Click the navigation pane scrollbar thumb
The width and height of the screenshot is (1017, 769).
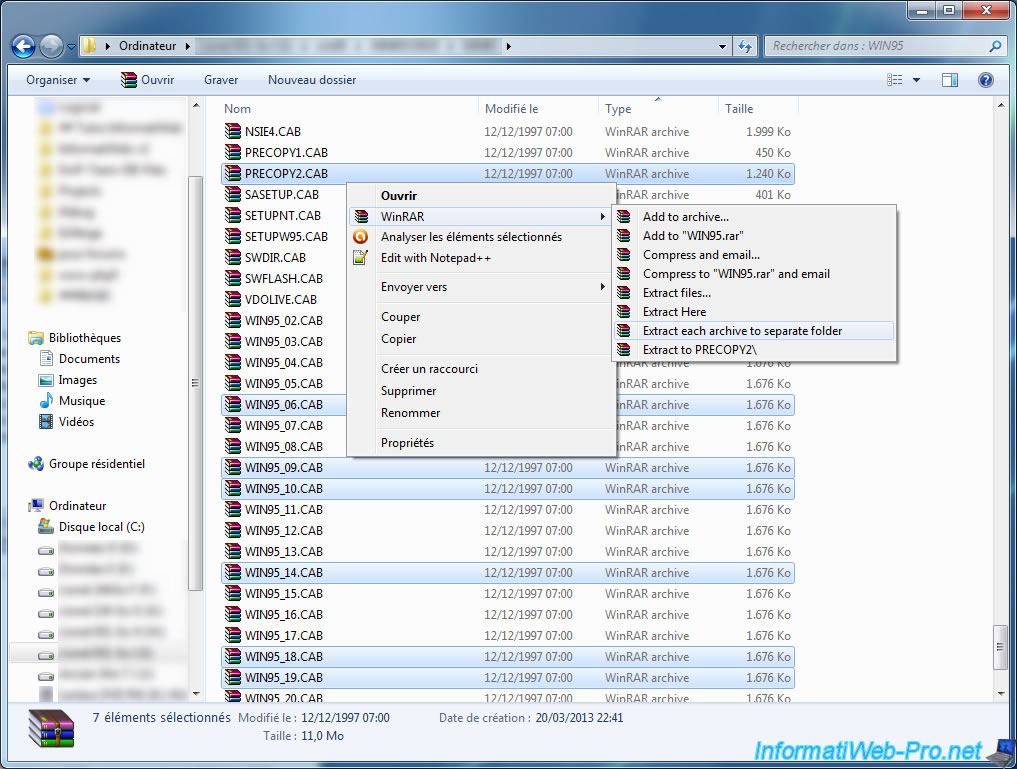point(195,383)
